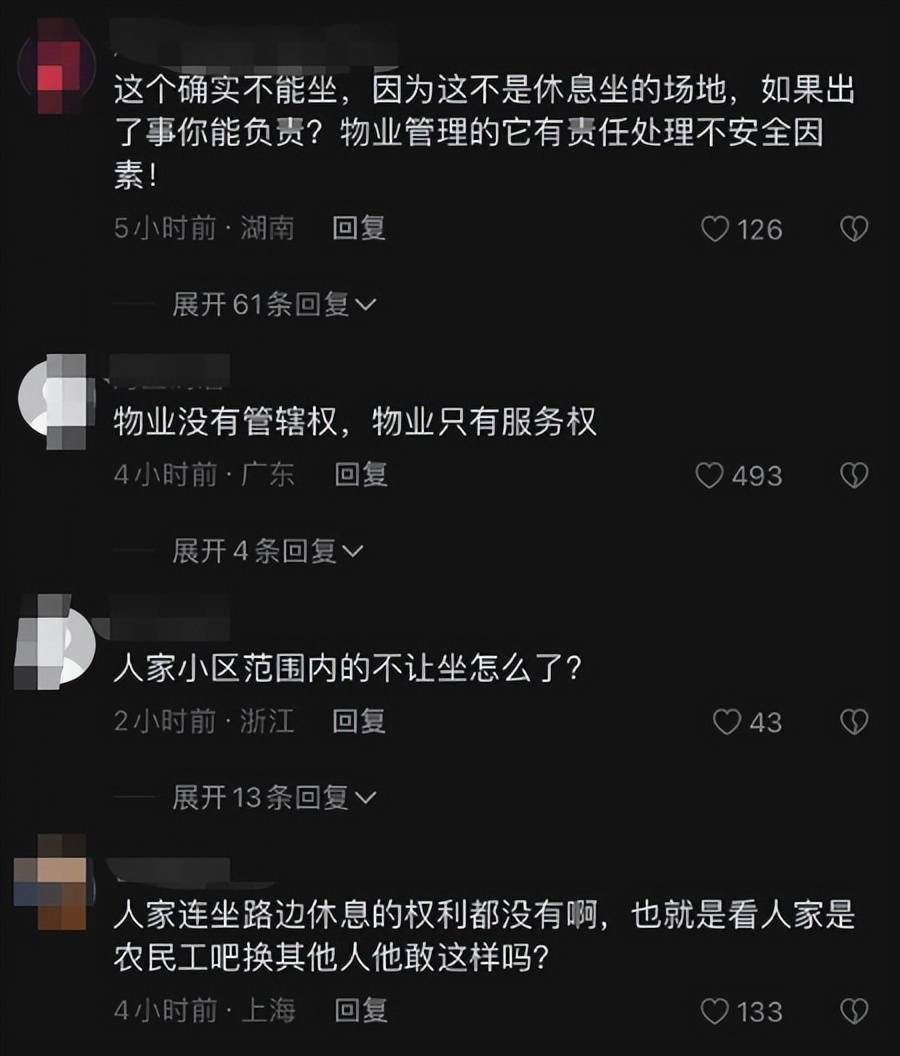Screen dimensions: 900x1056
Task: Like the Shanghai comment with 133 likes
Action: 715,1011
